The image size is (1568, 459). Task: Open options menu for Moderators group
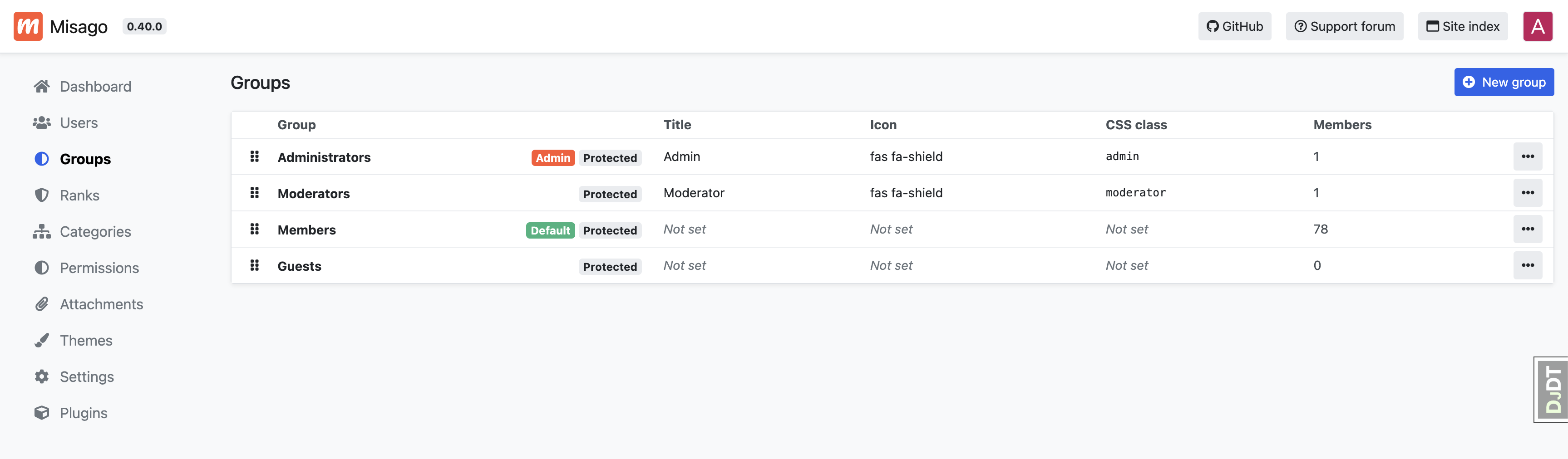point(1527,193)
